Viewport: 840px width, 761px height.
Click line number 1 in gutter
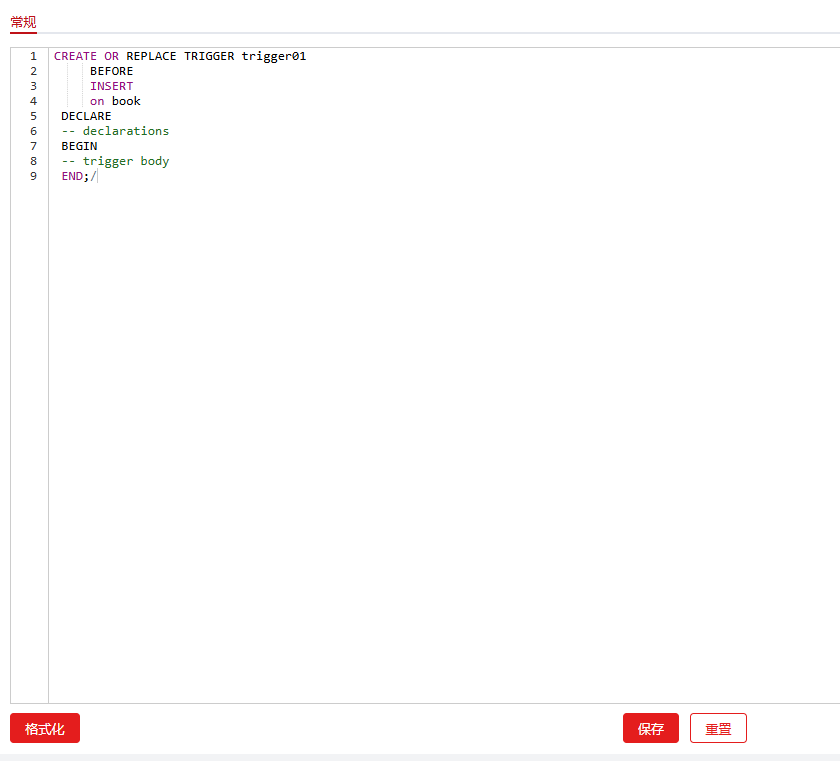tap(33, 56)
